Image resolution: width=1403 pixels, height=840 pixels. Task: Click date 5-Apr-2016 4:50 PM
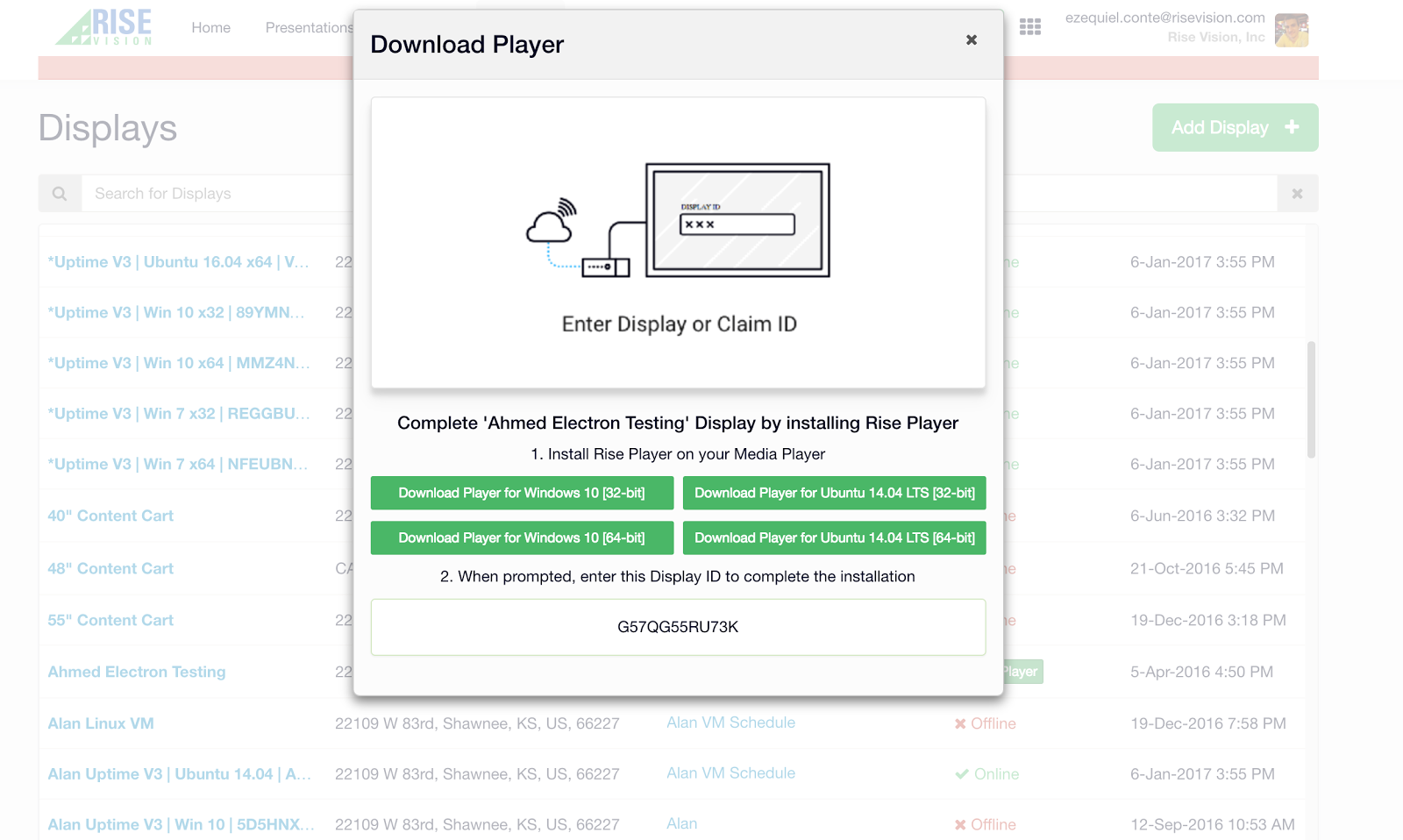[1201, 673]
